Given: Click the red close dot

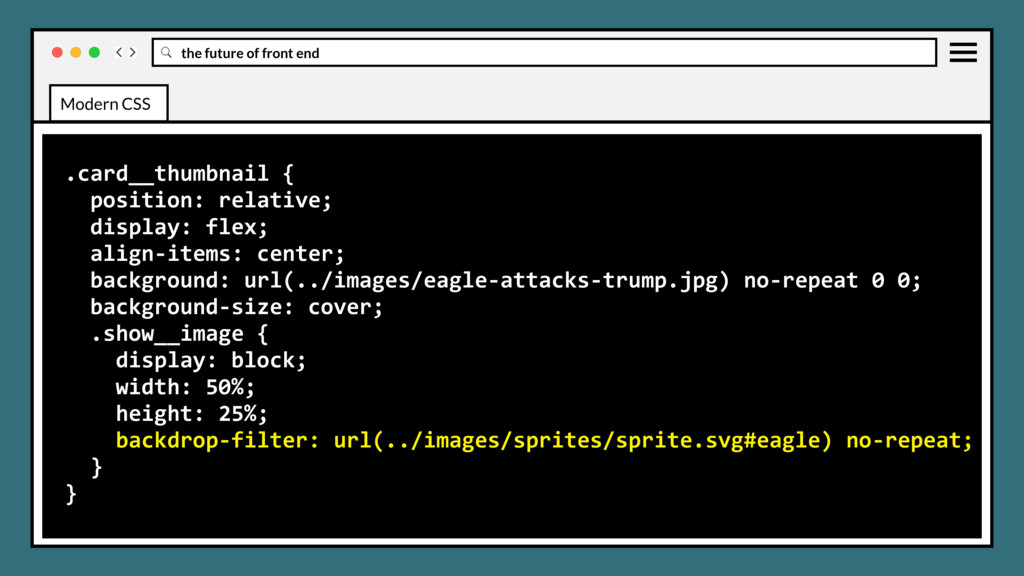Looking at the screenshot, I should point(57,52).
